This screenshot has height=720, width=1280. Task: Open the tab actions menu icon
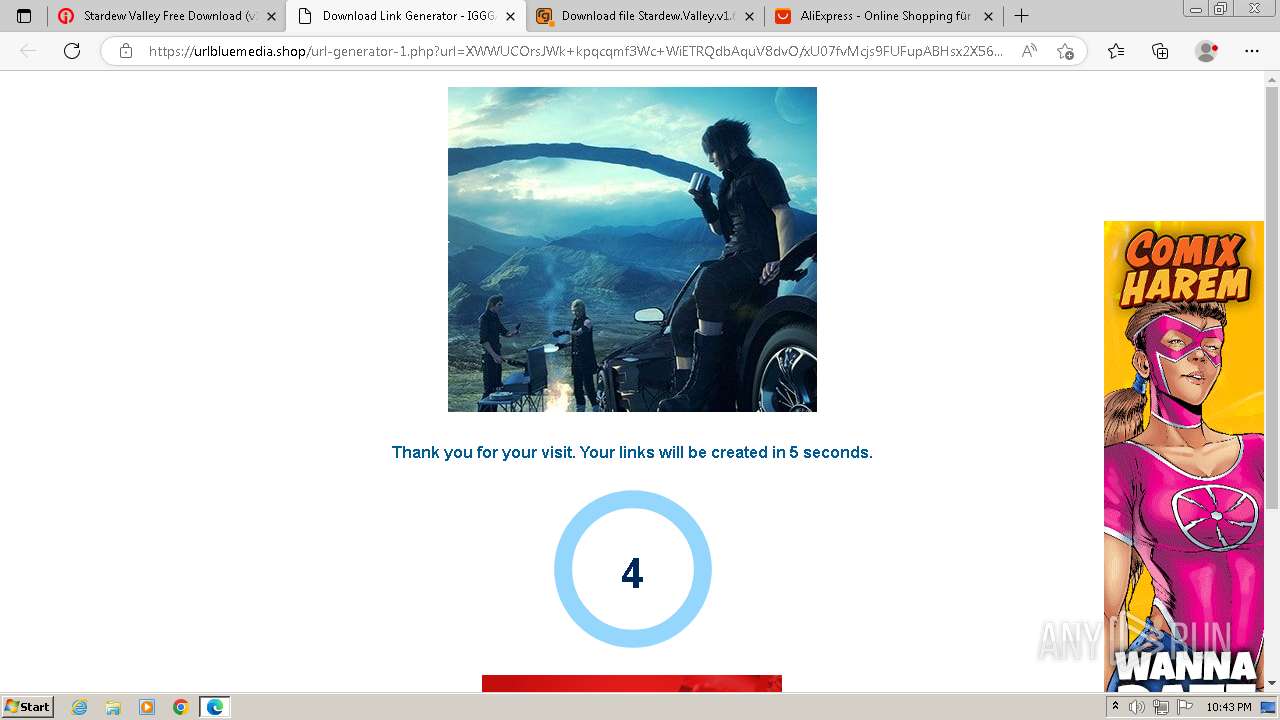point(24,16)
